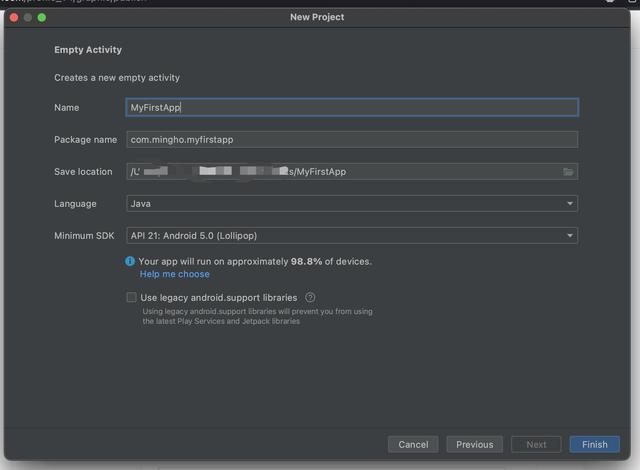This screenshot has height=470, width=640.
Task: Click the Cancel button
Action: (x=413, y=444)
